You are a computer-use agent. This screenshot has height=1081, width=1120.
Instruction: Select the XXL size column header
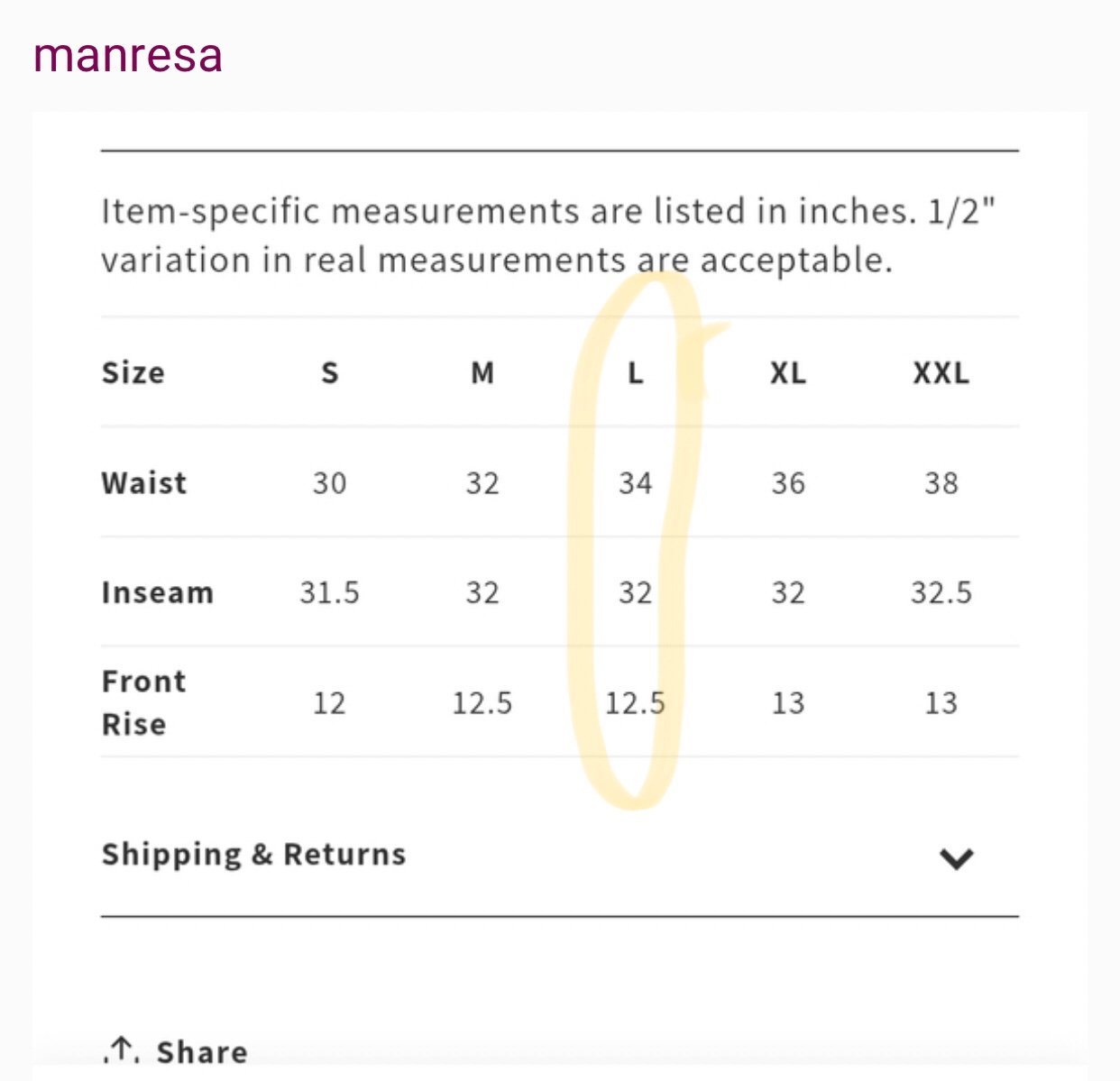941,372
